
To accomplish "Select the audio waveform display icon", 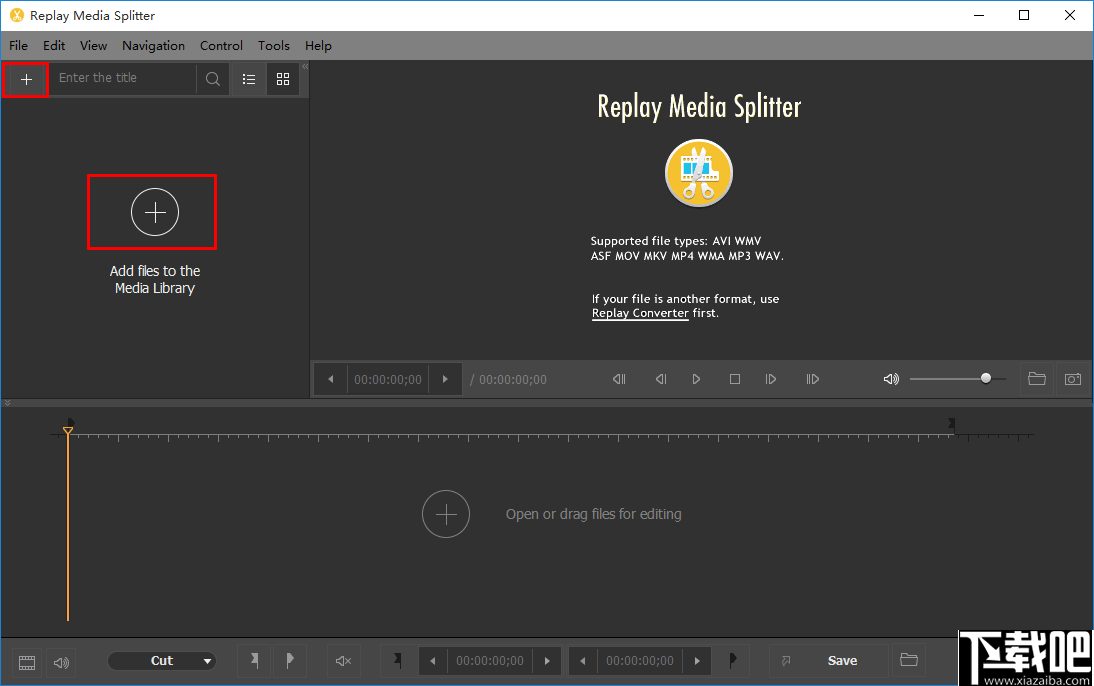I will coord(61,660).
